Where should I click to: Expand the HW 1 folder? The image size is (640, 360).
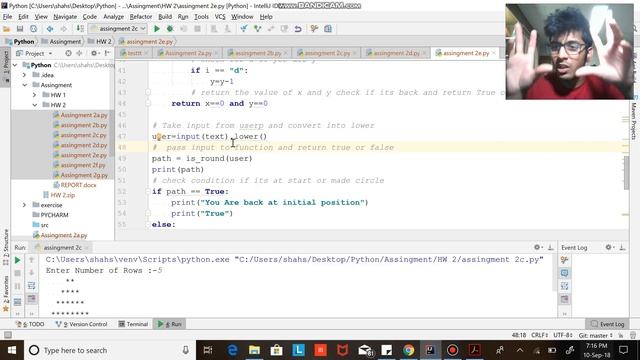34,95
